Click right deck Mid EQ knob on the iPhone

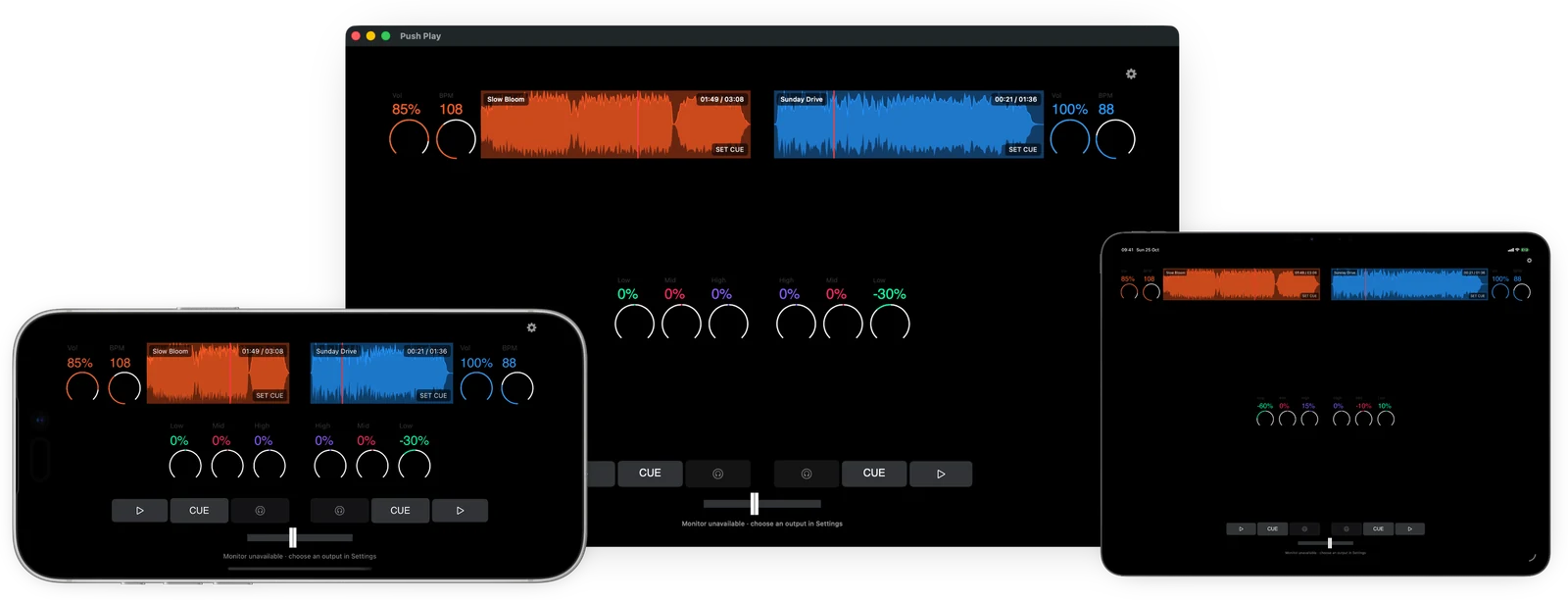372,466
